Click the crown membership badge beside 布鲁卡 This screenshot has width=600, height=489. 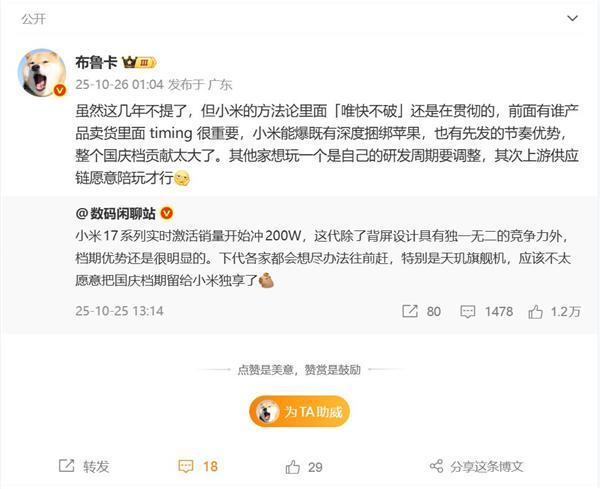[139, 62]
